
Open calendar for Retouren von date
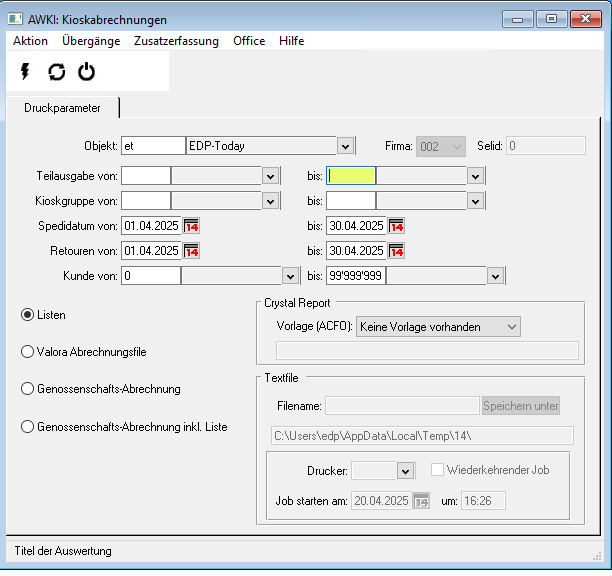(191, 250)
